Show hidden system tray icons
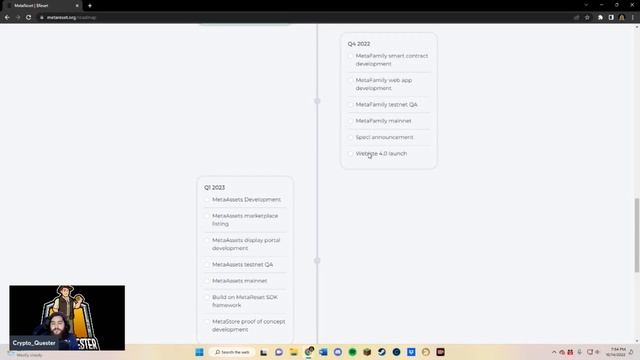 click(554, 352)
